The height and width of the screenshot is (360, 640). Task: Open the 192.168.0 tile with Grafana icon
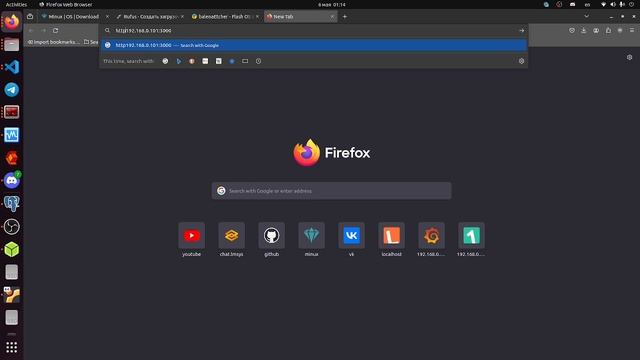431,240
